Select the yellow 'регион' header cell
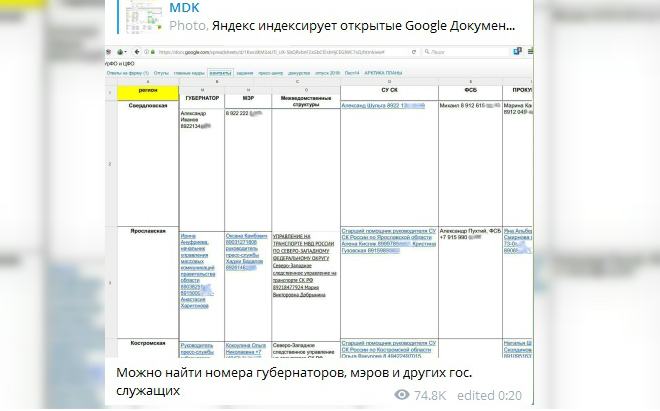The image size is (660, 411). [148, 93]
